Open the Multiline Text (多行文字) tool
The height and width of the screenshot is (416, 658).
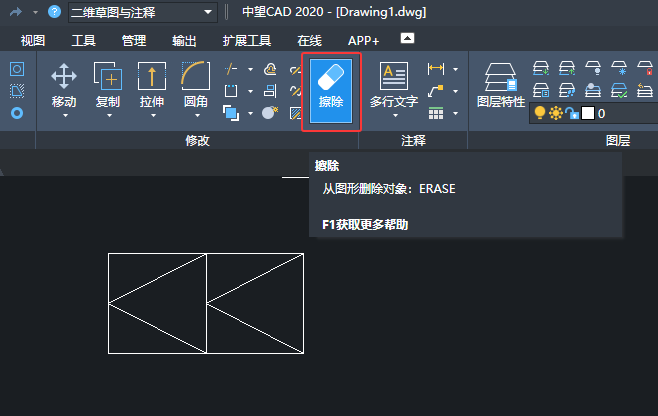click(394, 85)
